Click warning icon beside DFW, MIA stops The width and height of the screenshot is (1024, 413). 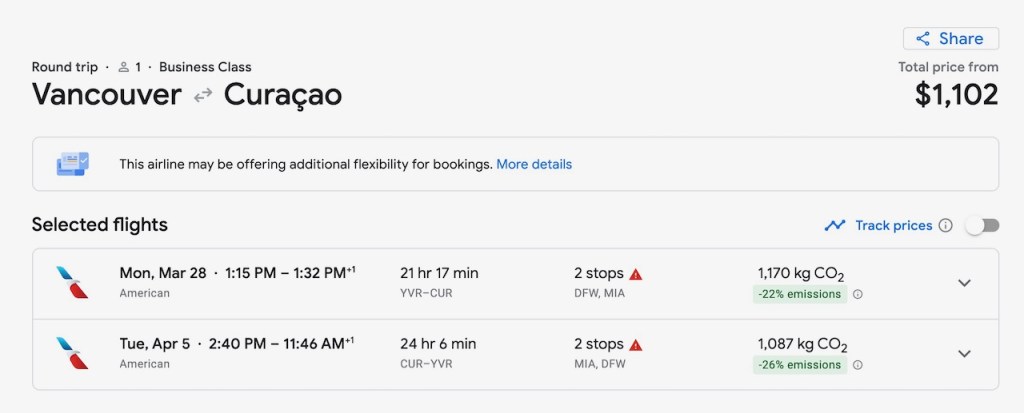pyautogui.click(x=636, y=274)
